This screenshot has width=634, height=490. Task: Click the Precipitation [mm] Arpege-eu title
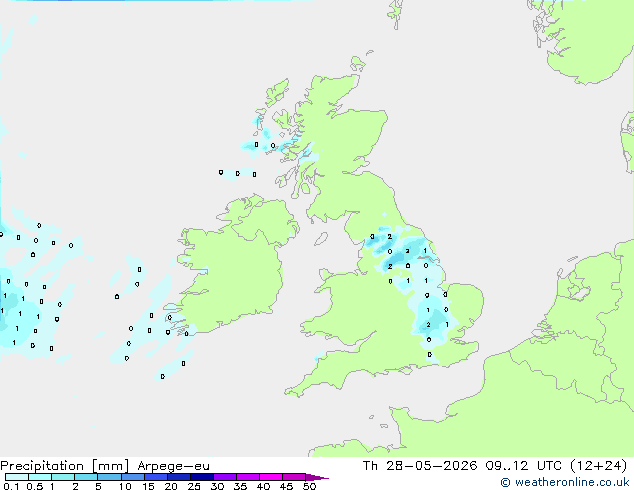click(x=105, y=466)
